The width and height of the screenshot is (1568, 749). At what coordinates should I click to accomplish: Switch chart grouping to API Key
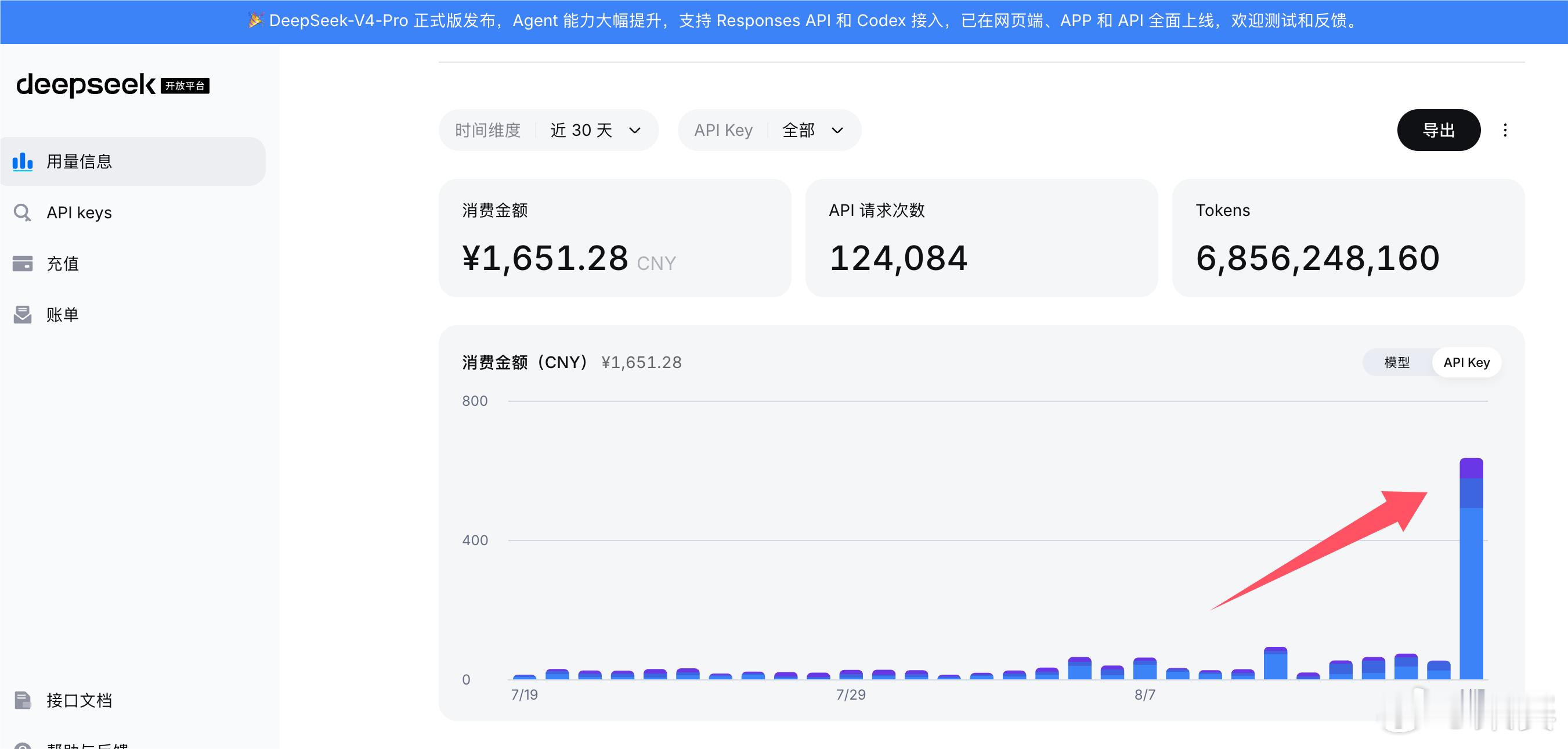1466,363
